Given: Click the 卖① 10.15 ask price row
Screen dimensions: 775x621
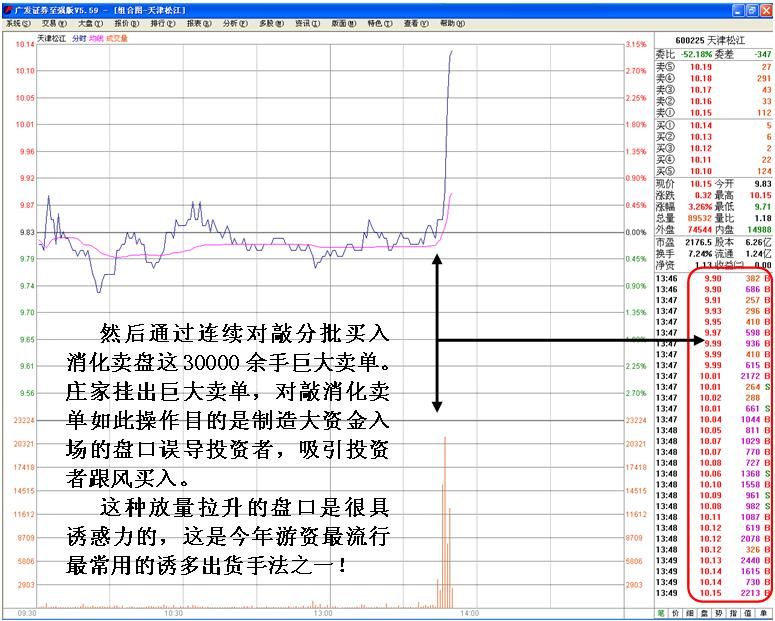Looking at the screenshot, I should pyautogui.click(x=714, y=113).
